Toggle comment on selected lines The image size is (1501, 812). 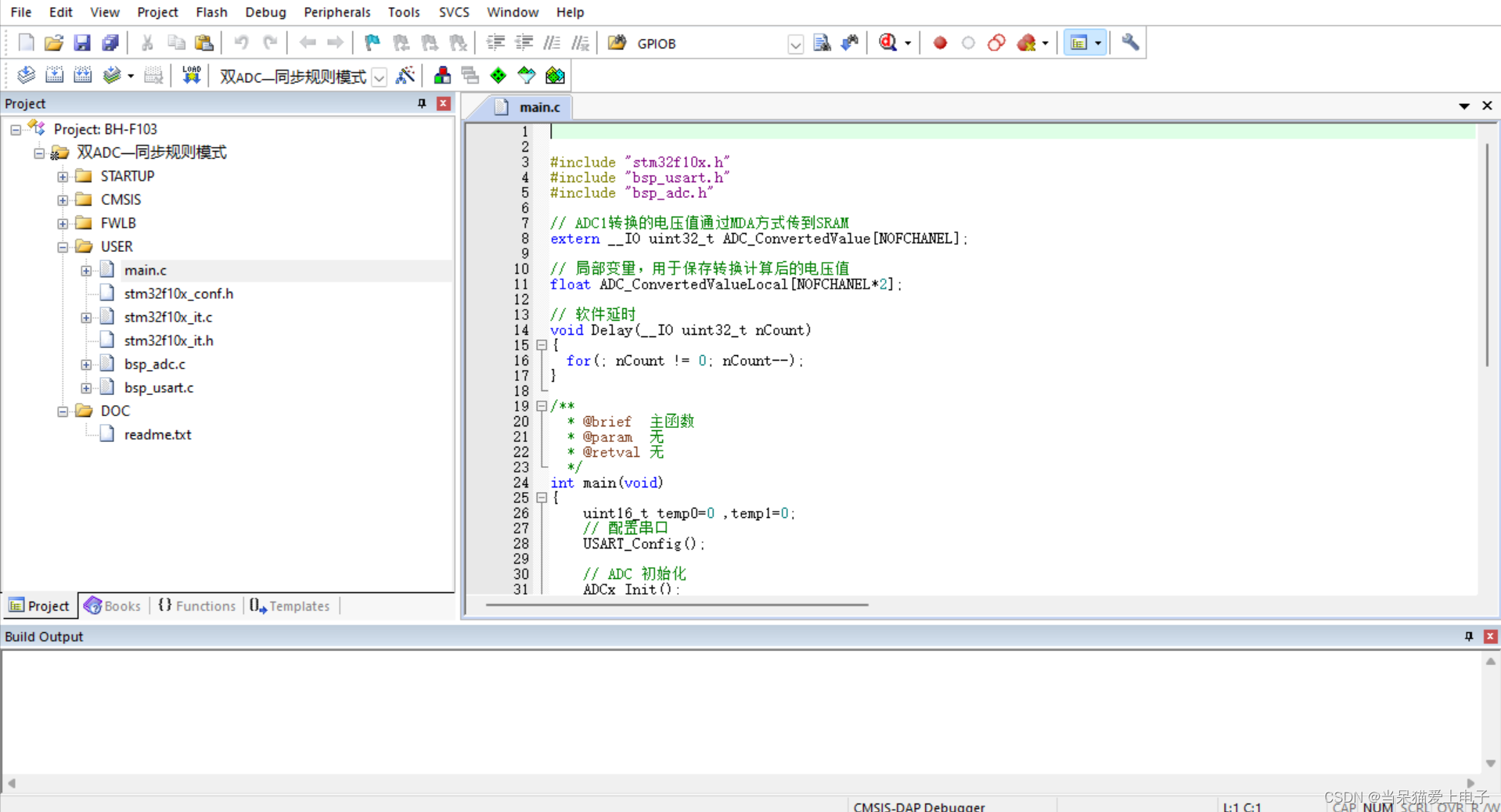coord(553,43)
